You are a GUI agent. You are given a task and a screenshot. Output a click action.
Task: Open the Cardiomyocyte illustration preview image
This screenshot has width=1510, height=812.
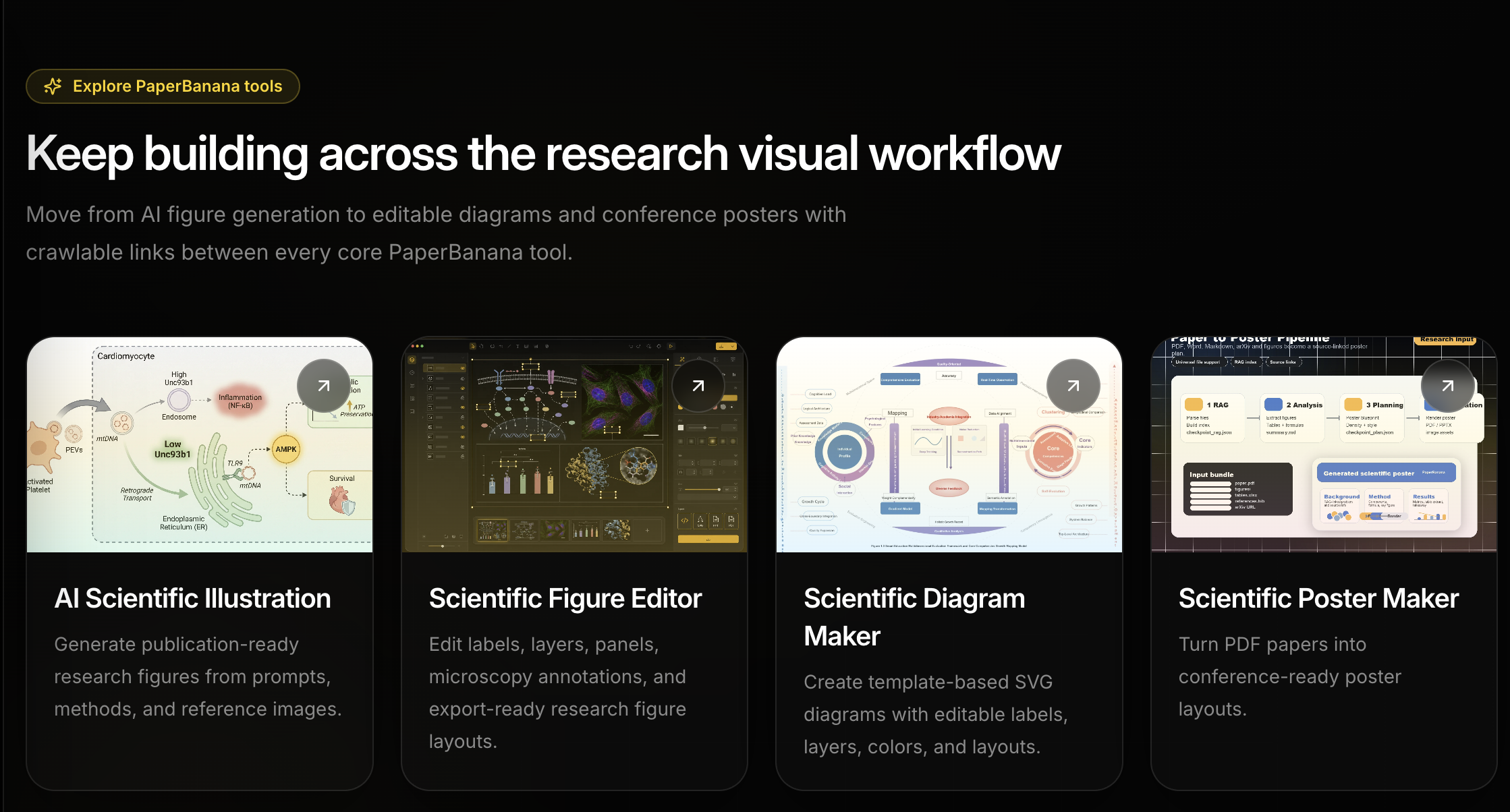click(x=200, y=444)
